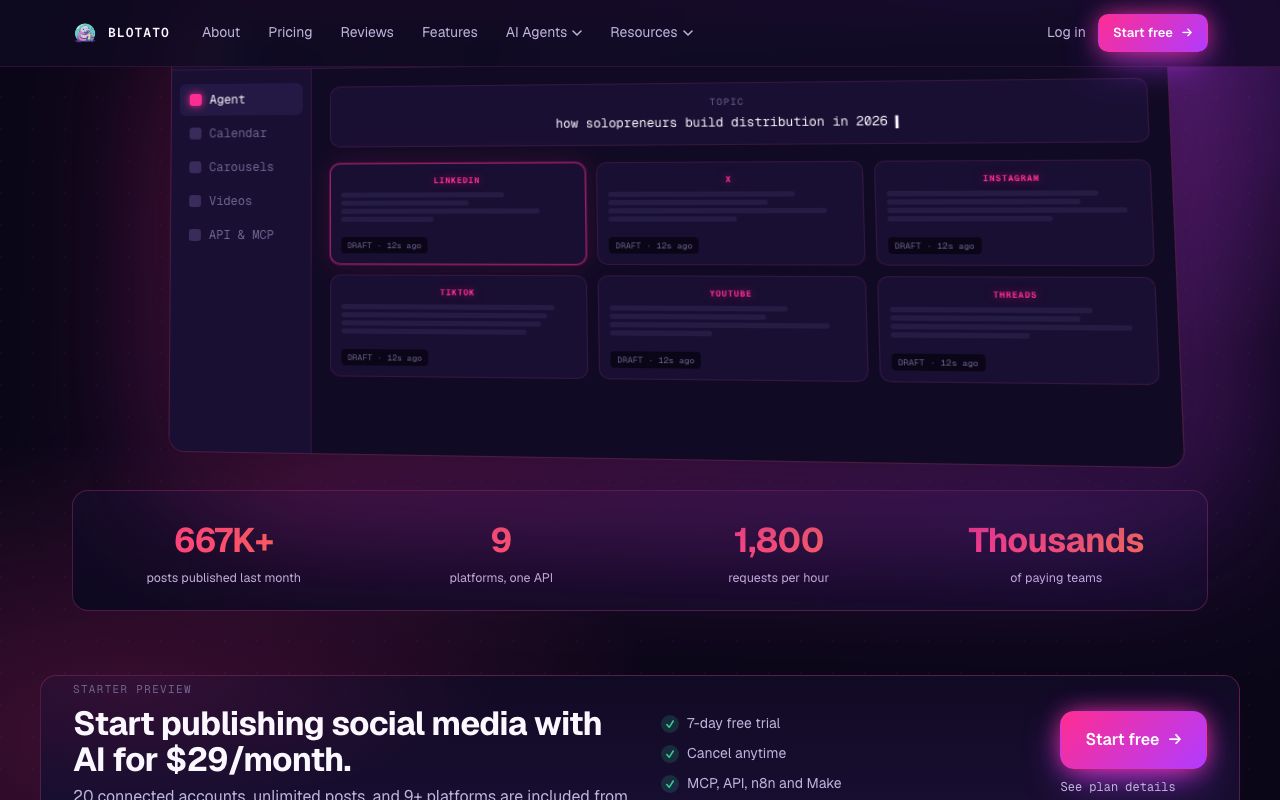Click the BLOTATO brand name text
The width and height of the screenshot is (1280, 800).
(x=139, y=33)
